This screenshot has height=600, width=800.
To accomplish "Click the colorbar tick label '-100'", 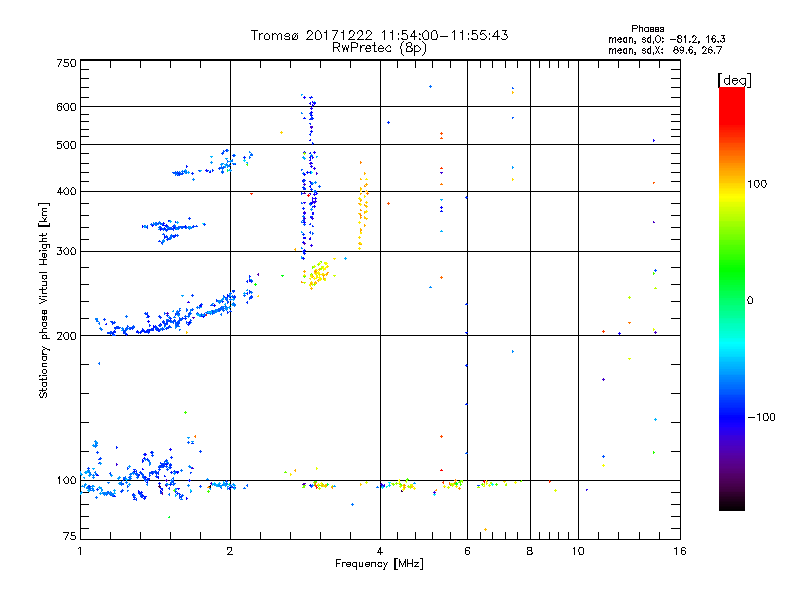I will click(761, 417).
